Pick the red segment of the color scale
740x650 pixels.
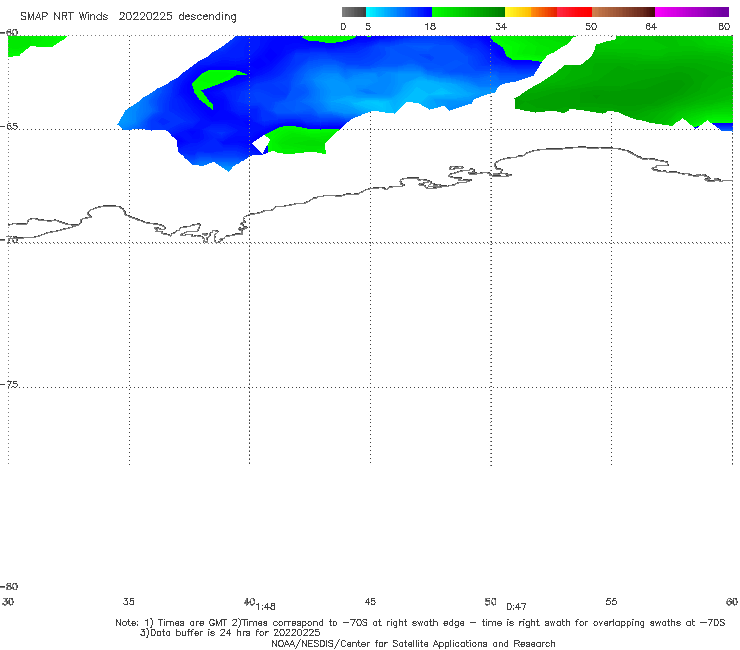pyautogui.click(x=574, y=12)
